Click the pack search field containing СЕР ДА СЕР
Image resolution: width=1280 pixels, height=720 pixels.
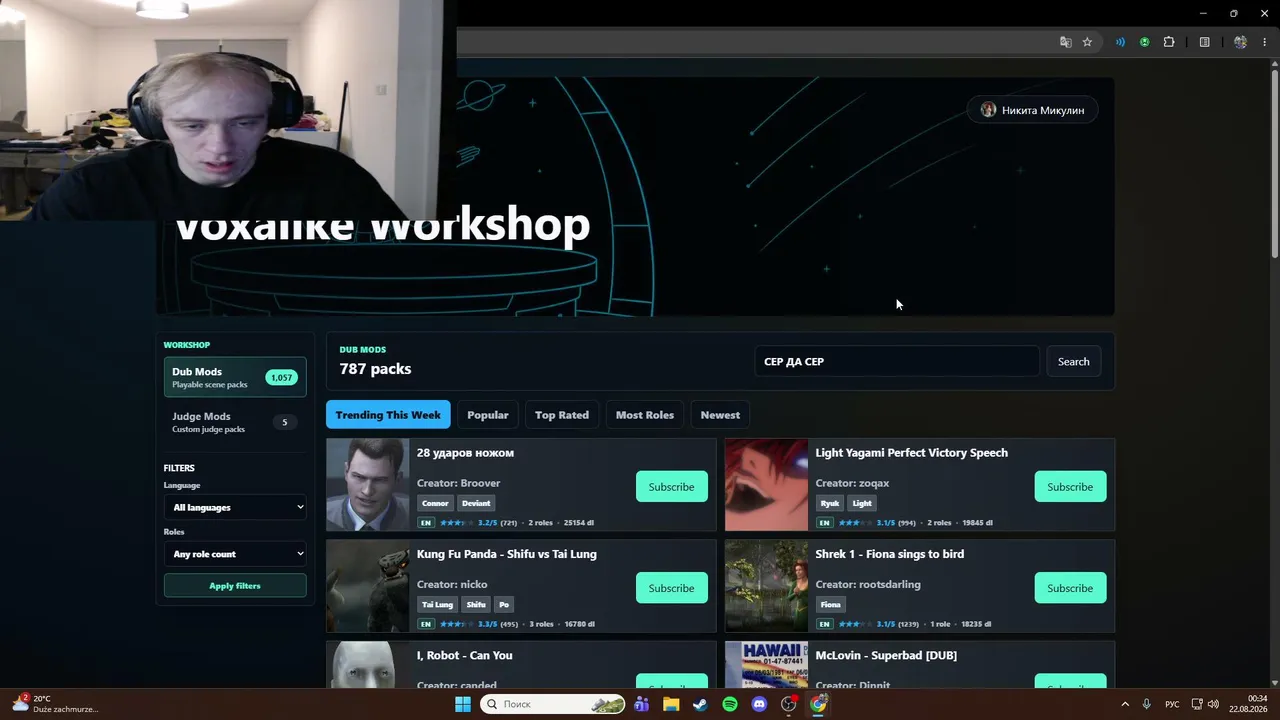[x=897, y=361]
